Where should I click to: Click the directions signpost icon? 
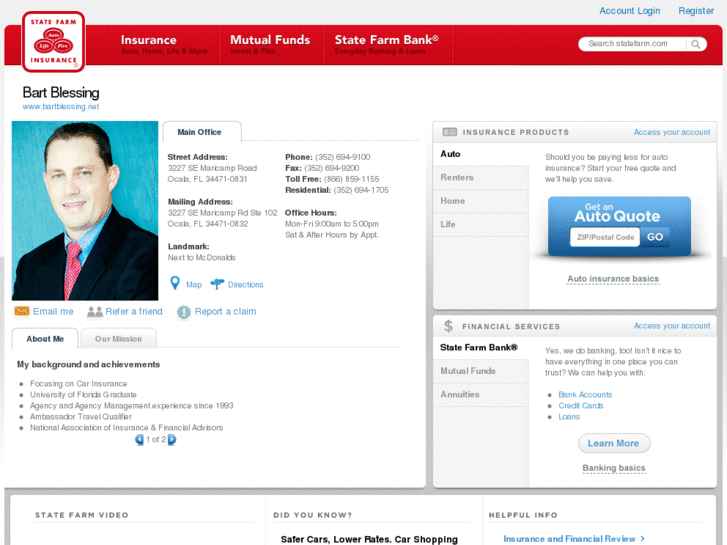click(217, 284)
